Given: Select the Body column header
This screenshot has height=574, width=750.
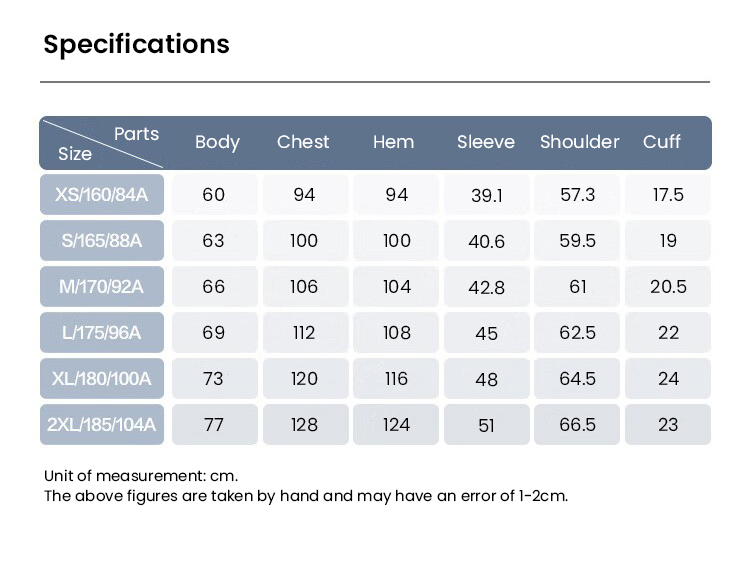Looking at the screenshot, I should pos(217,142).
